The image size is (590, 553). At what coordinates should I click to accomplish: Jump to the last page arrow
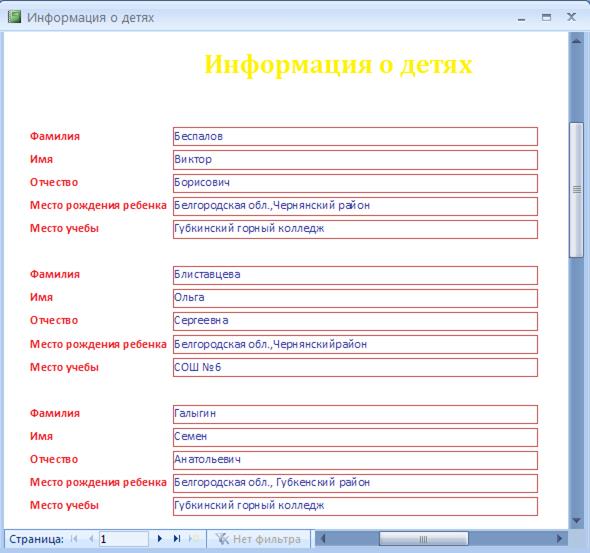[177, 539]
